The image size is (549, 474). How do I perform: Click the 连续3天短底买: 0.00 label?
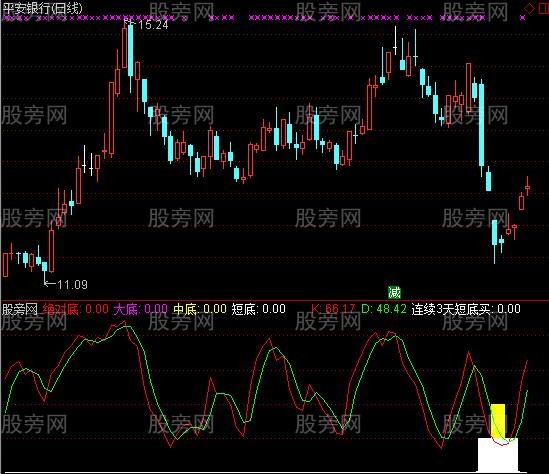coord(466,309)
